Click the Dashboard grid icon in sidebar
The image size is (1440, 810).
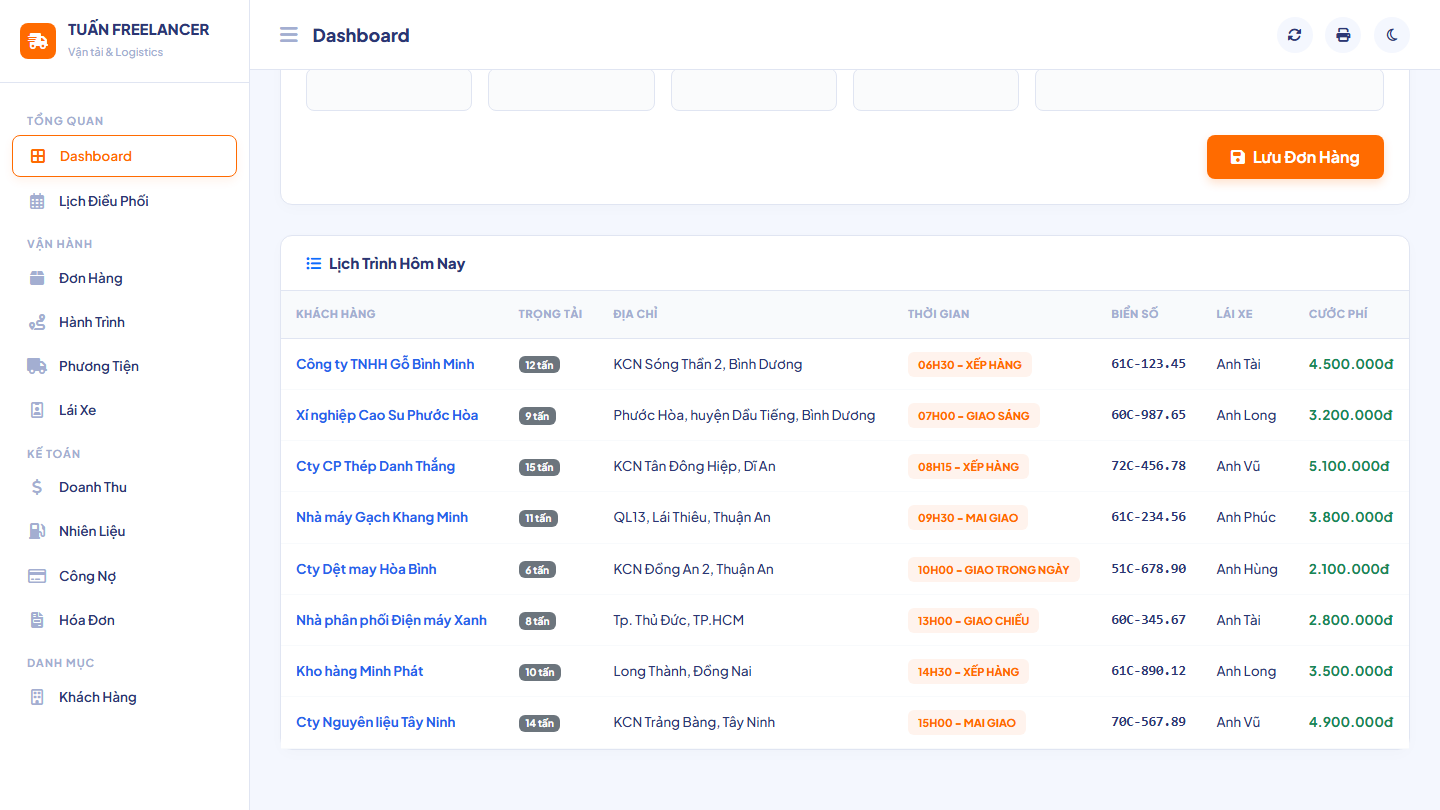point(38,156)
